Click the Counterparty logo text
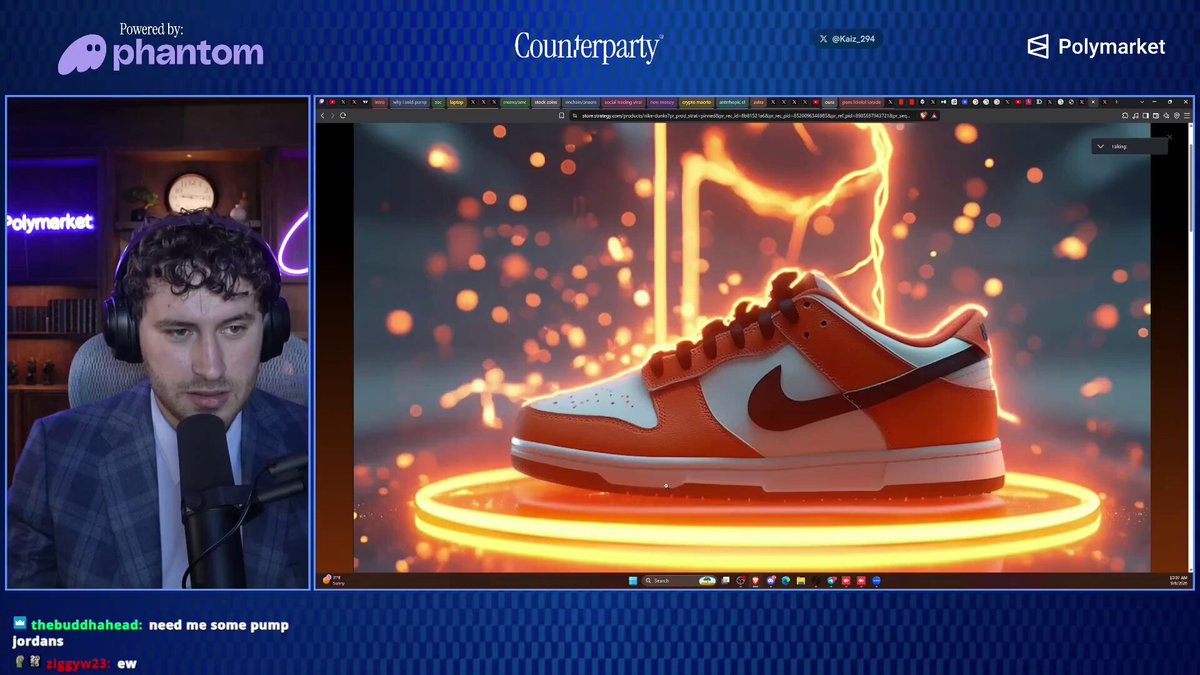This screenshot has height=675, width=1200. coord(589,47)
